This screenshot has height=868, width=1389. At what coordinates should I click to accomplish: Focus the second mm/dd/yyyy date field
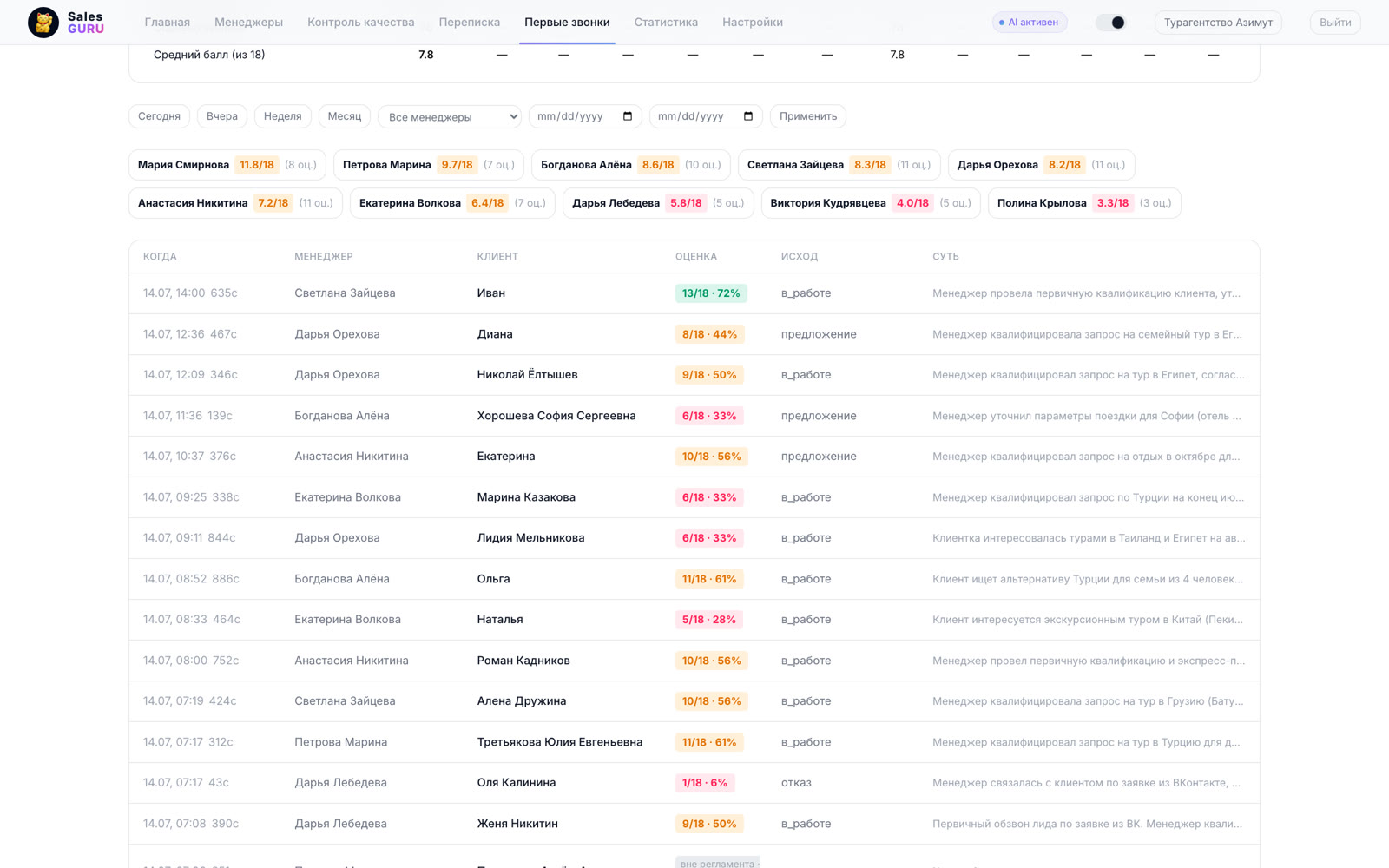706,116
